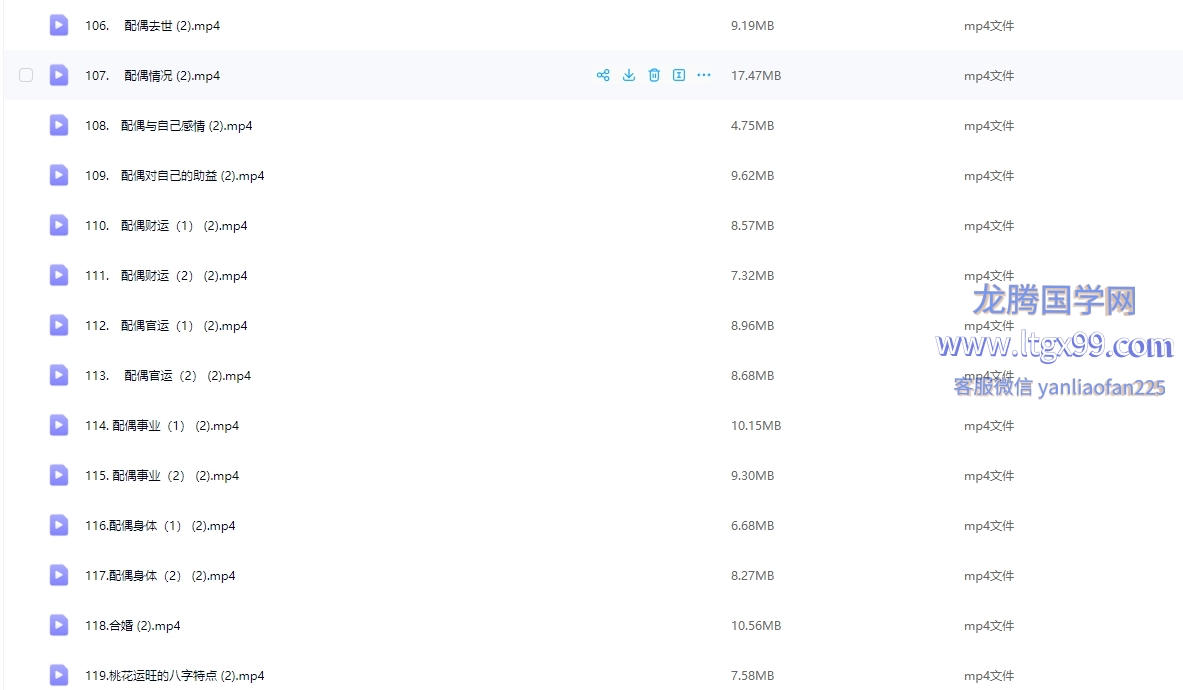Click the 6.68MB size value

coord(752,526)
